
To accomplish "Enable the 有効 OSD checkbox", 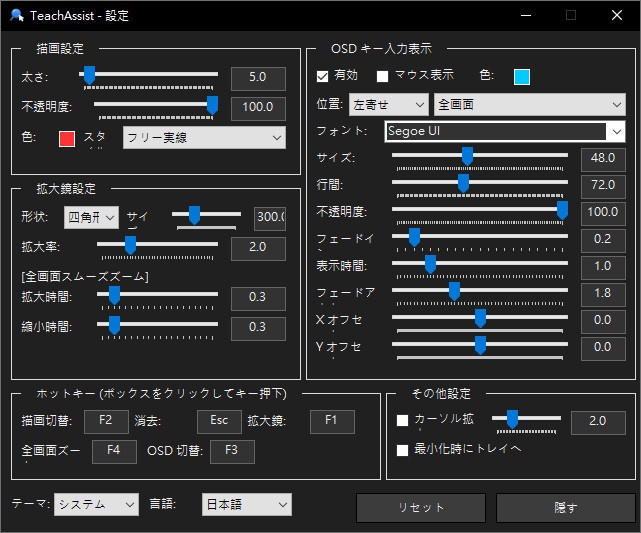I will tap(322, 76).
